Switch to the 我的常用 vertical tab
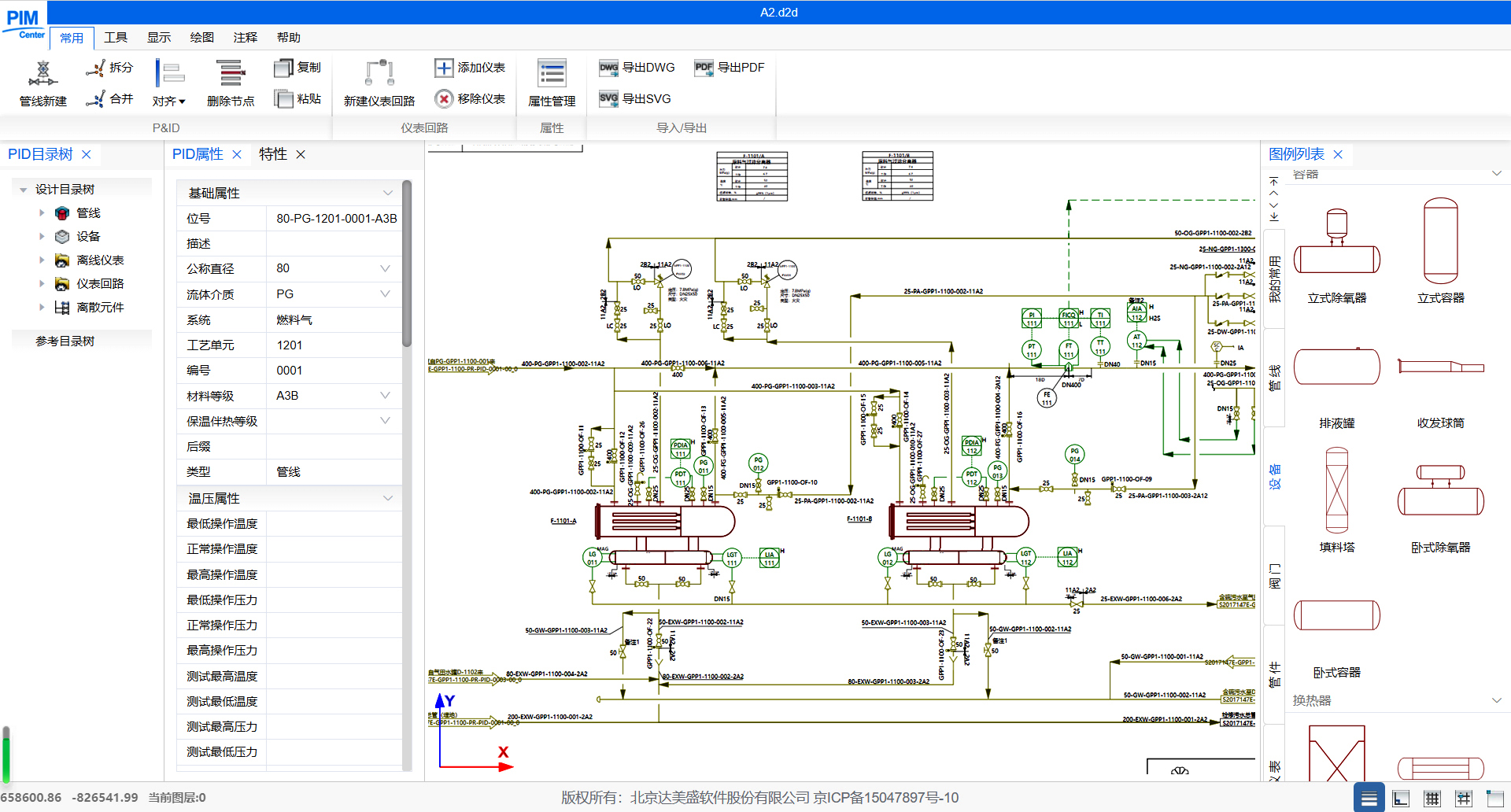 point(1275,278)
